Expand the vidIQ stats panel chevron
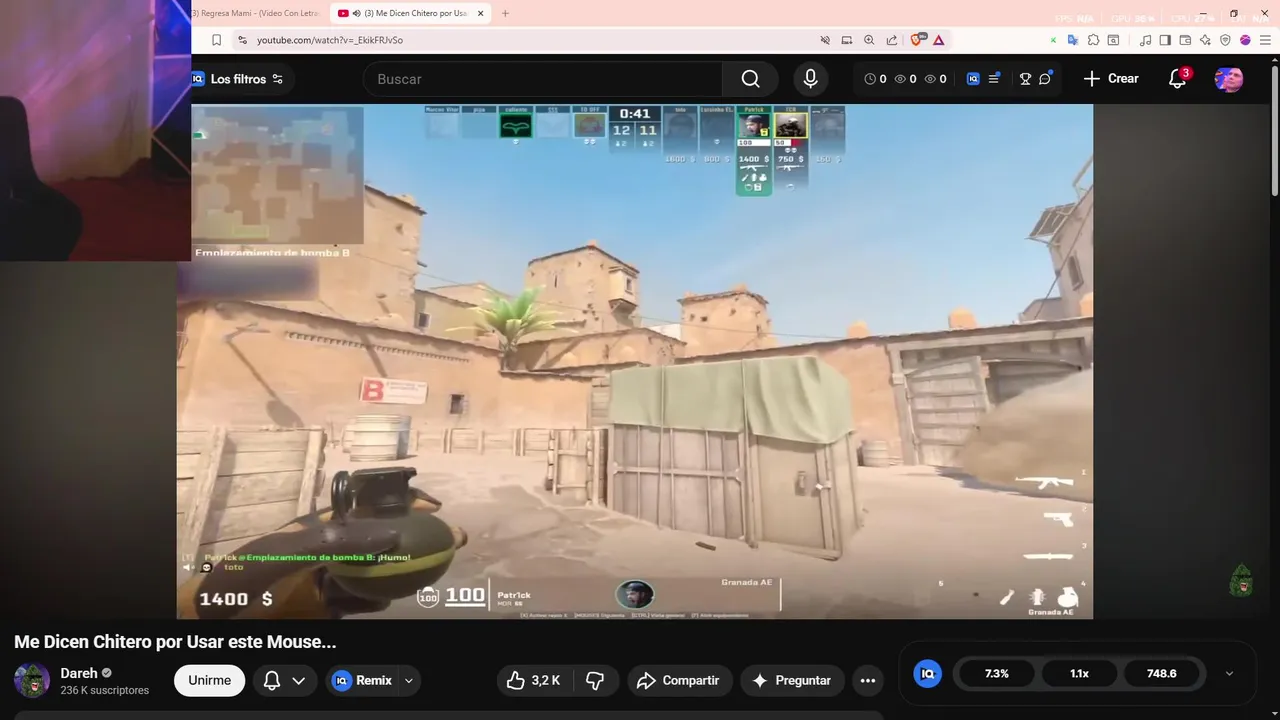The height and width of the screenshot is (720, 1280). pos(1229,674)
